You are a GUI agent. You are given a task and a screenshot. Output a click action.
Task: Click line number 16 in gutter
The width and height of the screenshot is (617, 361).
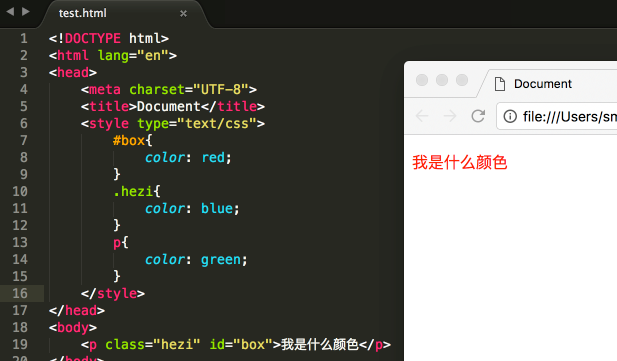coord(20,293)
